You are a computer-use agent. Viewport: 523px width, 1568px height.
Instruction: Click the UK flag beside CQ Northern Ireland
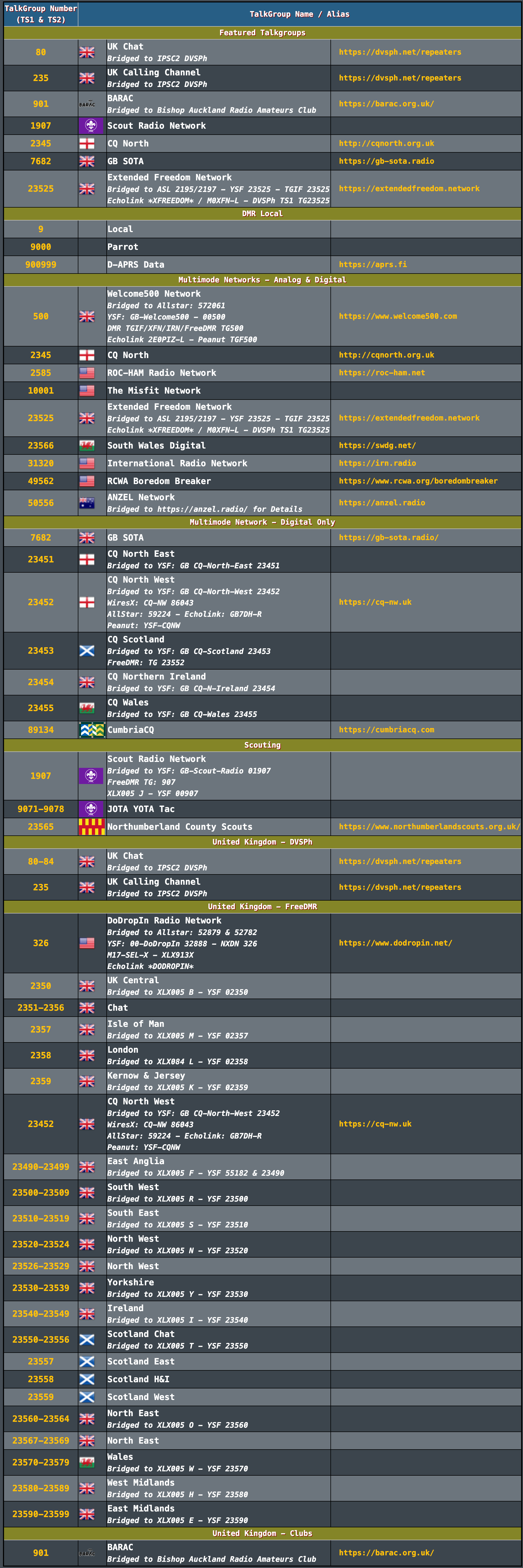click(x=87, y=682)
